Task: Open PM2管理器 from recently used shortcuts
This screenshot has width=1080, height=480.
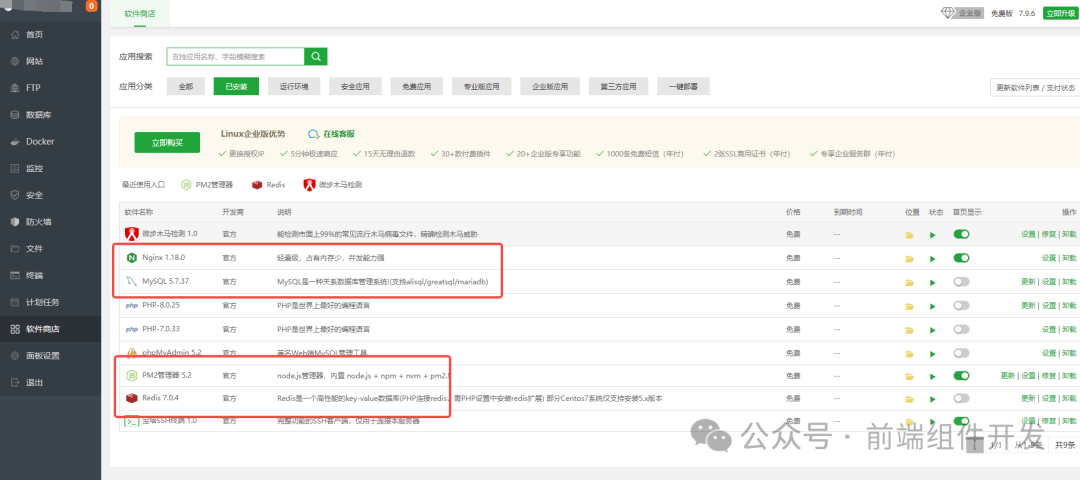Action: point(207,185)
